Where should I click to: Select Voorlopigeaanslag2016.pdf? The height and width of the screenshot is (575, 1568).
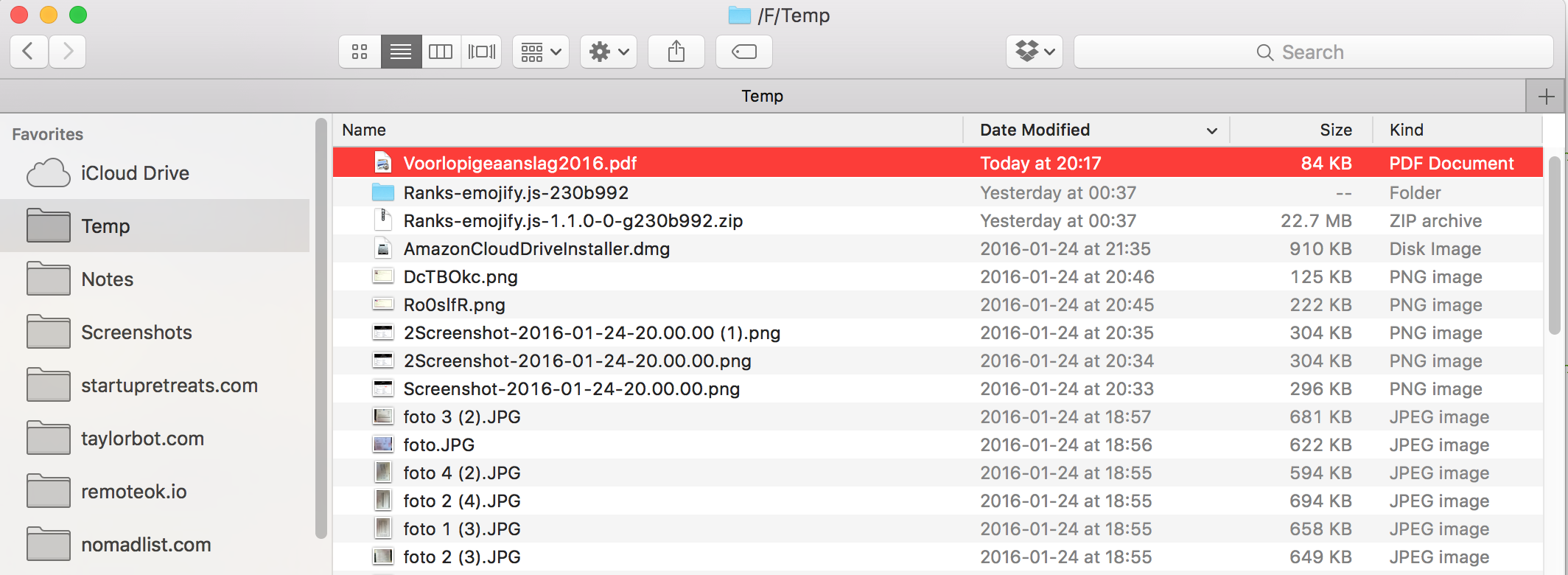click(x=937, y=163)
